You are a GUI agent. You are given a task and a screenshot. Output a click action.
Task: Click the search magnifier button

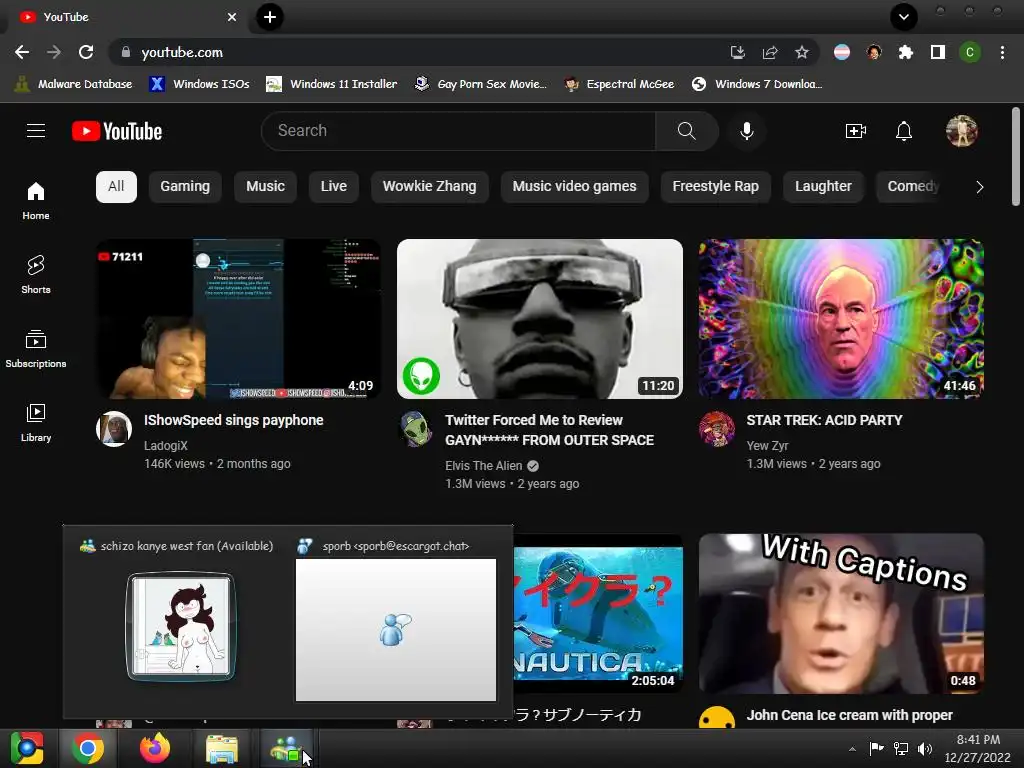[x=686, y=131]
